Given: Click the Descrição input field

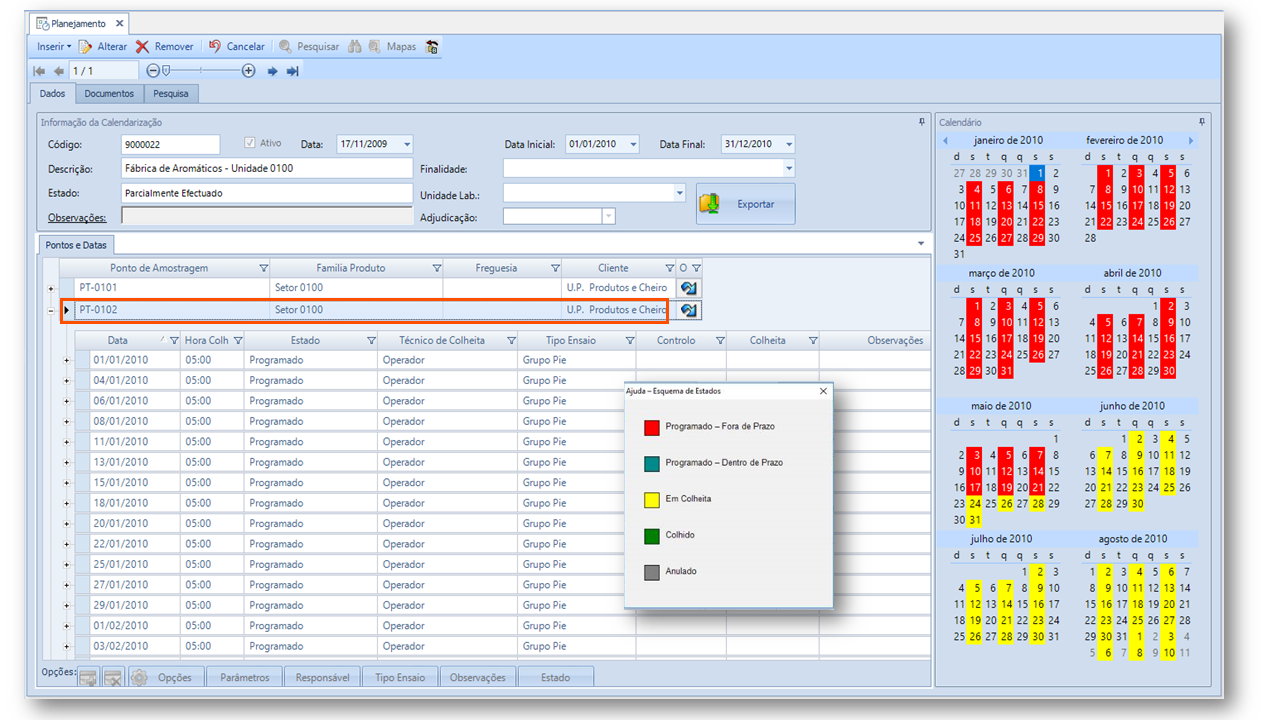Looking at the screenshot, I should [266, 168].
